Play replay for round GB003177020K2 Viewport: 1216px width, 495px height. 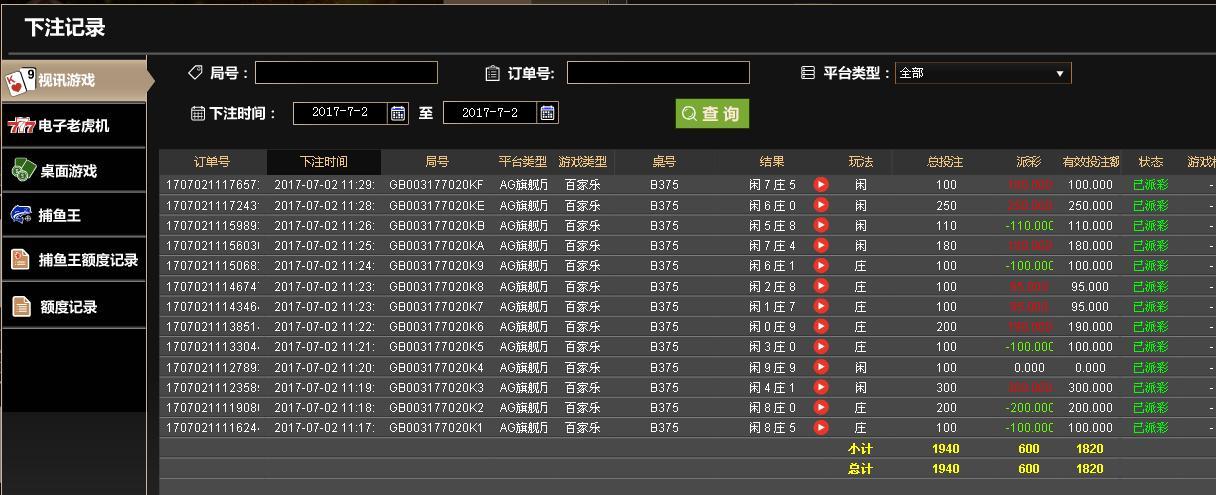point(821,408)
